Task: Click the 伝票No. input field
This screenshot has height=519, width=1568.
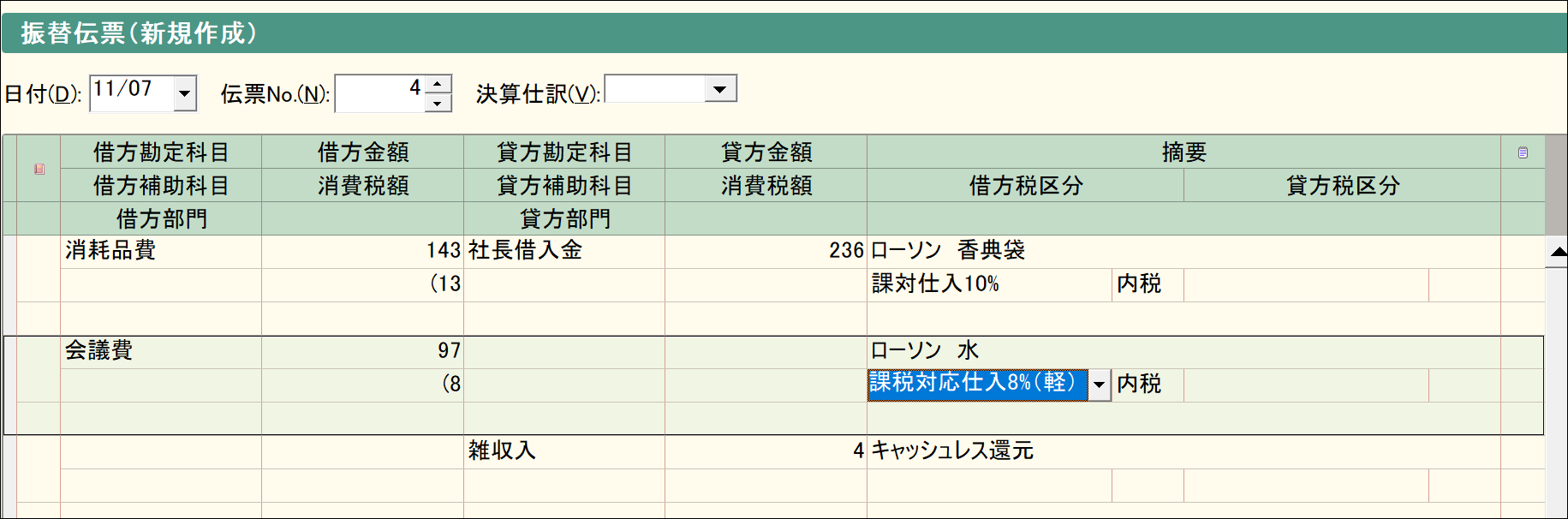Action: pos(380,93)
